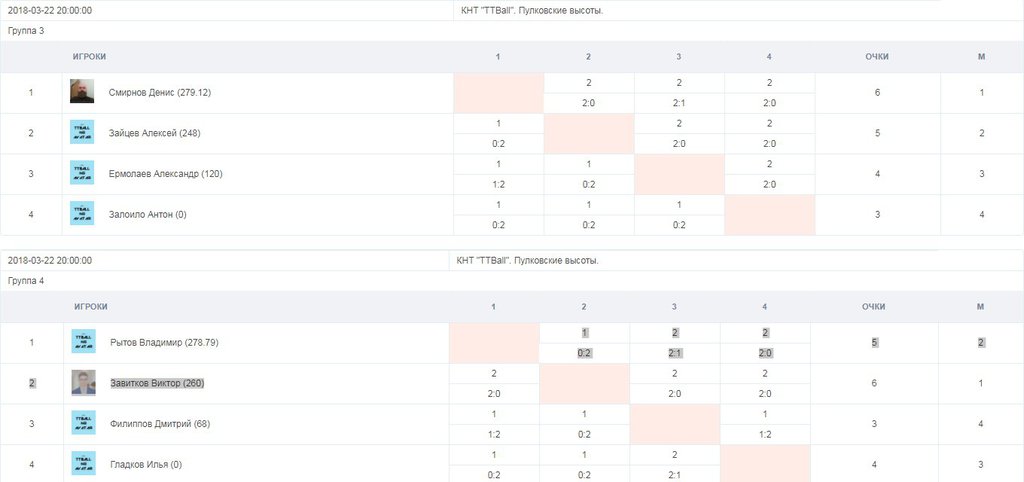Click the TTBall avatar beside Ермолаев Александр
The width and height of the screenshot is (1024, 482).
coord(82,173)
